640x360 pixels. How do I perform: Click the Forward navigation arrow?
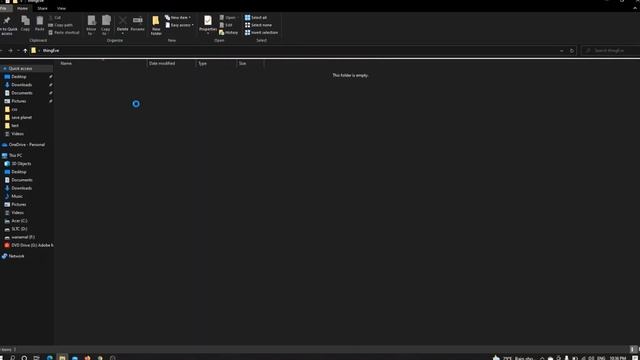click(x=10, y=51)
